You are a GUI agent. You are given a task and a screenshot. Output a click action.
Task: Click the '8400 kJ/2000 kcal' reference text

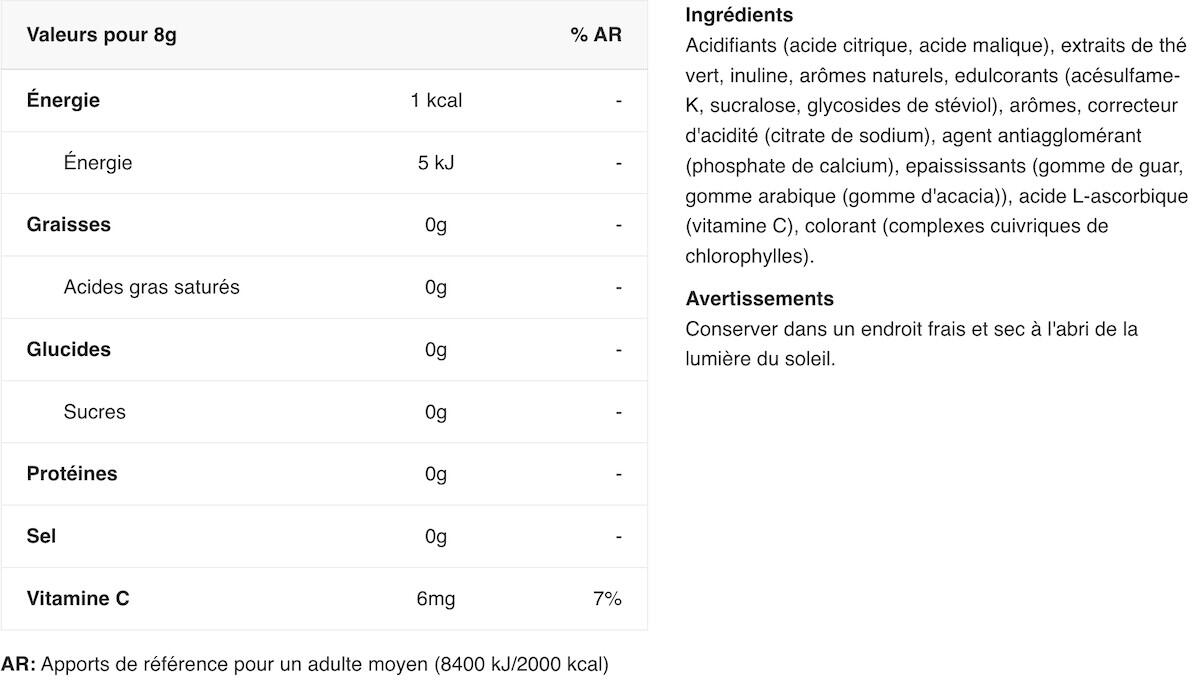point(518,664)
